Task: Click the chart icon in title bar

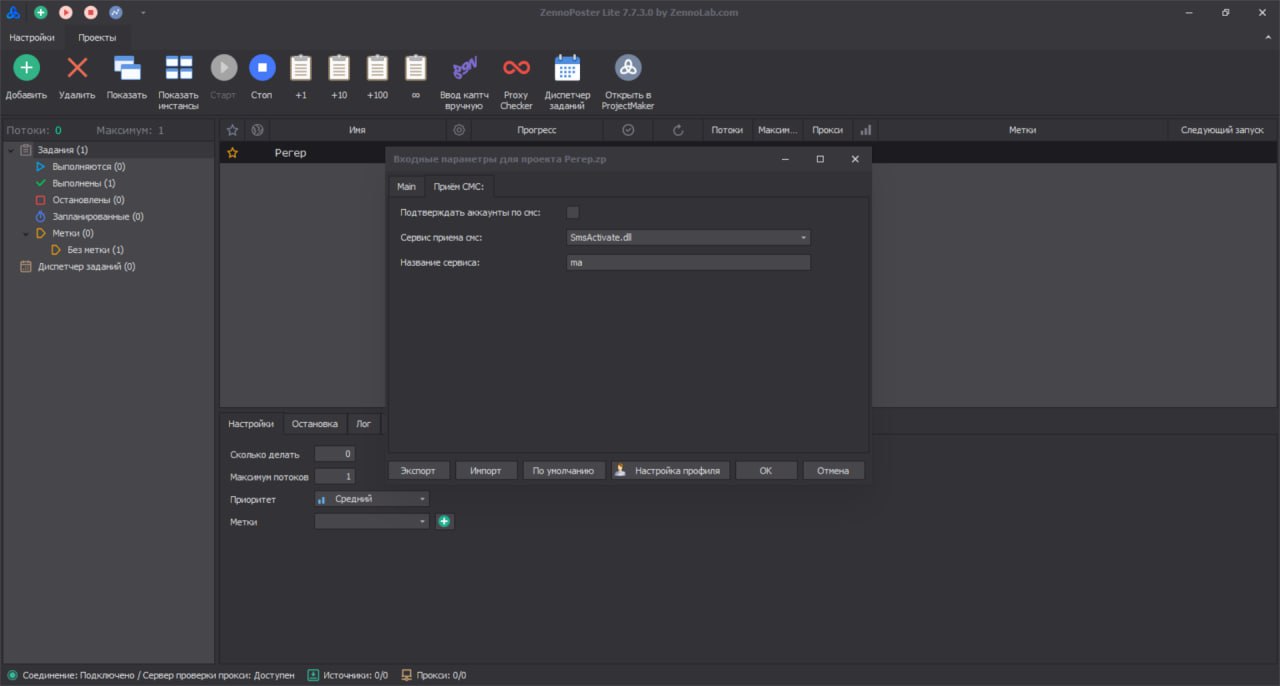Action: point(116,12)
